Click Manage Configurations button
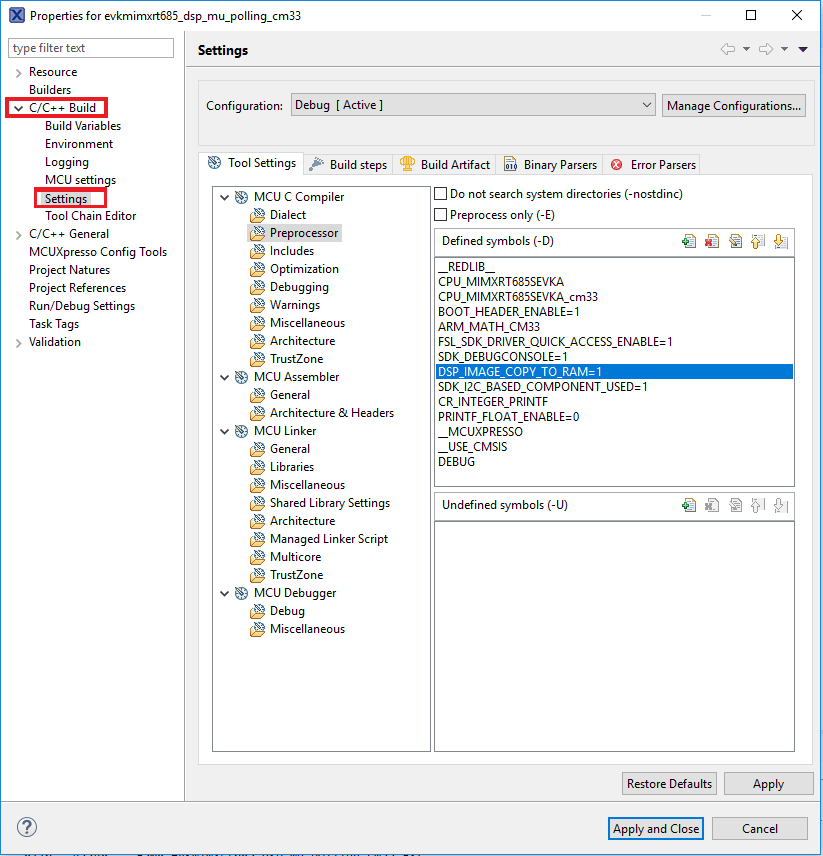The height and width of the screenshot is (856, 823). tap(733, 105)
